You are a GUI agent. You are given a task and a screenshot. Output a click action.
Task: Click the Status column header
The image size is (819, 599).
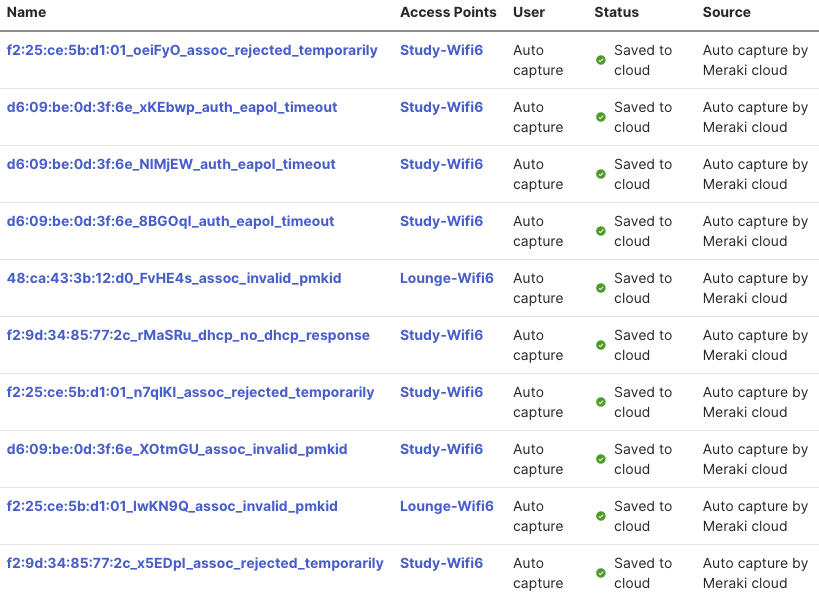pos(616,12)
